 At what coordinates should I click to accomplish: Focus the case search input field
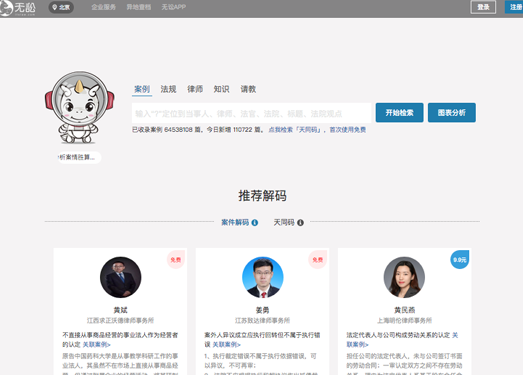[x=251, y=113]
